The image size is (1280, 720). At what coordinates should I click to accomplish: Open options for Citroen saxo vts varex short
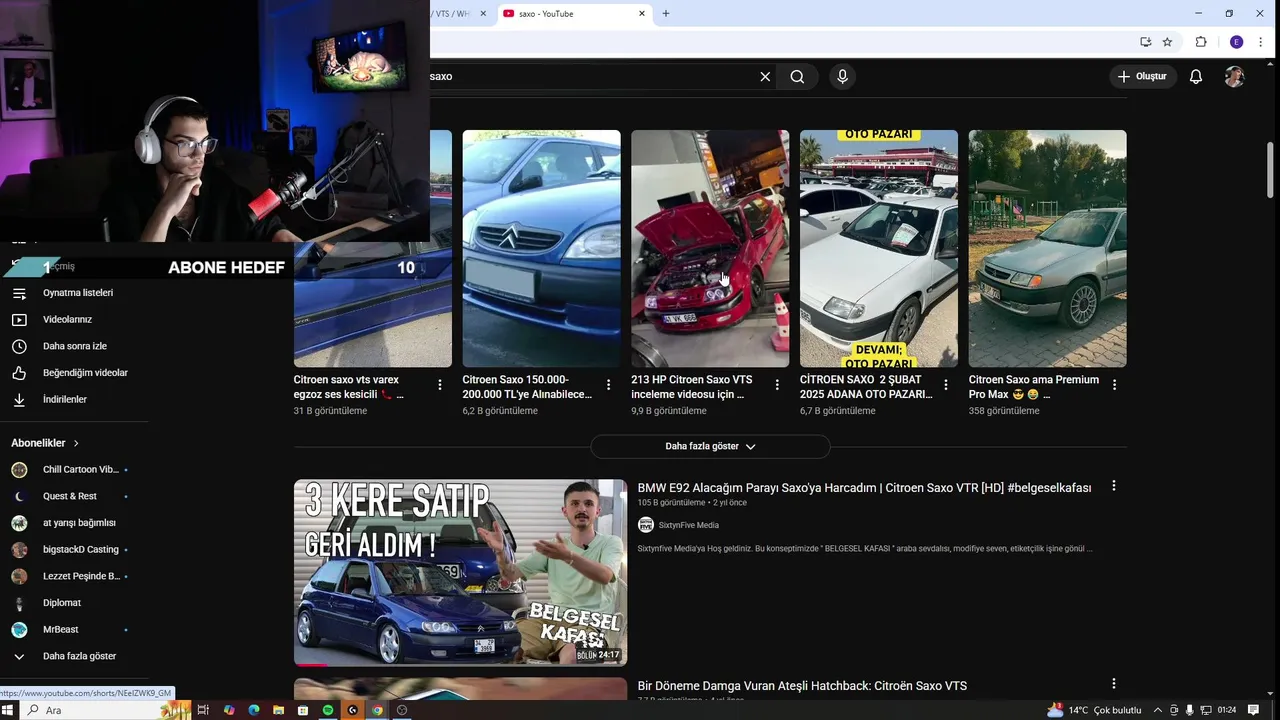(440, 384)
